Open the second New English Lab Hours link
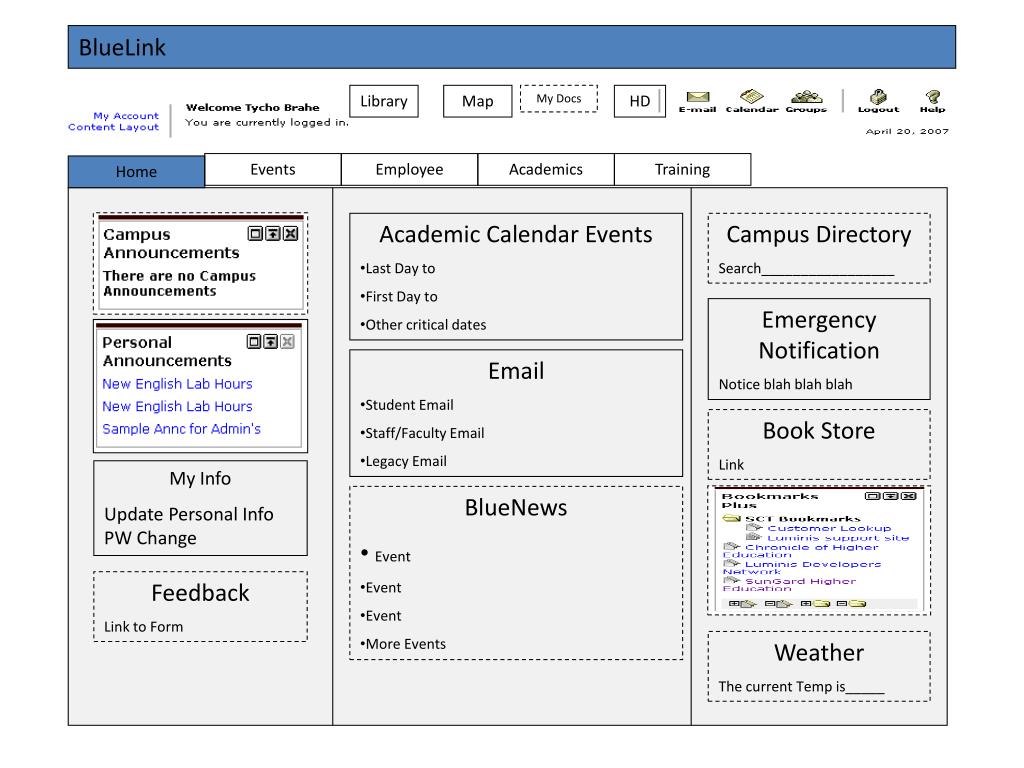Screen dimensions: 1024x768 coord(177,406)
